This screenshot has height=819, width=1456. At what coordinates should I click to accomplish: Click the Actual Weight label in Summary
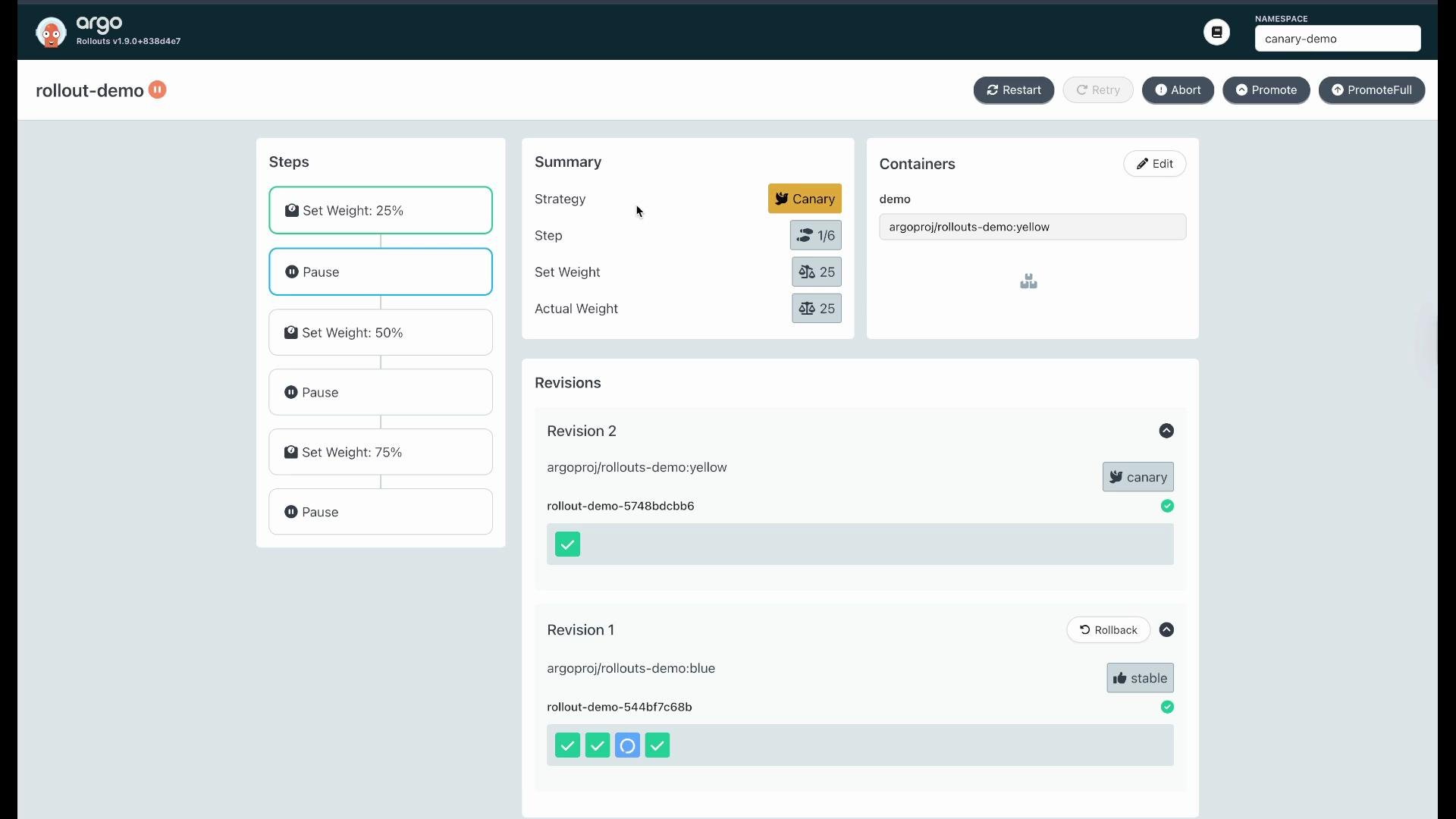pyautogui.click(x=576, y=309)
